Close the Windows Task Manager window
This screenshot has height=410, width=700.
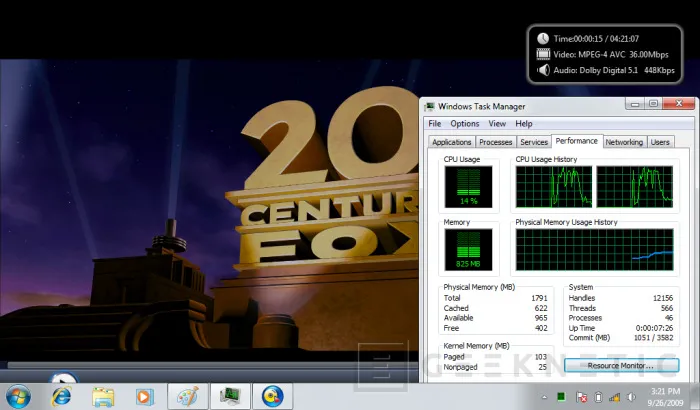pyautogui.click(x=679, y=104)
